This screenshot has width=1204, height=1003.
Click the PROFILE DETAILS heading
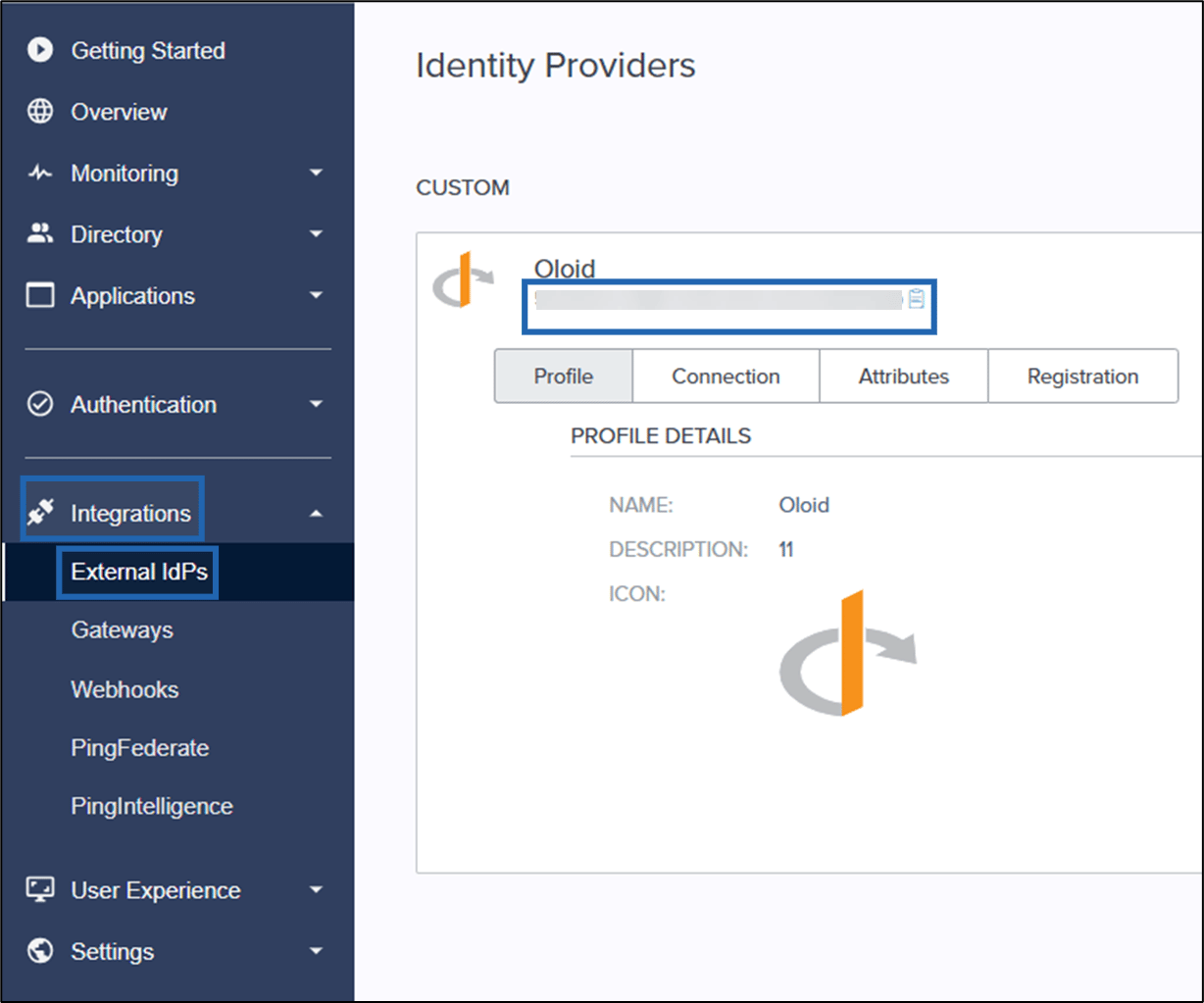pyautogui.click(x=661, y=436)
